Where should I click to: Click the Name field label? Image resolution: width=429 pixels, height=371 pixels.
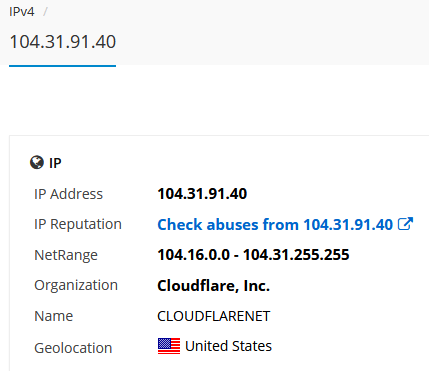[x=54, y=316]
